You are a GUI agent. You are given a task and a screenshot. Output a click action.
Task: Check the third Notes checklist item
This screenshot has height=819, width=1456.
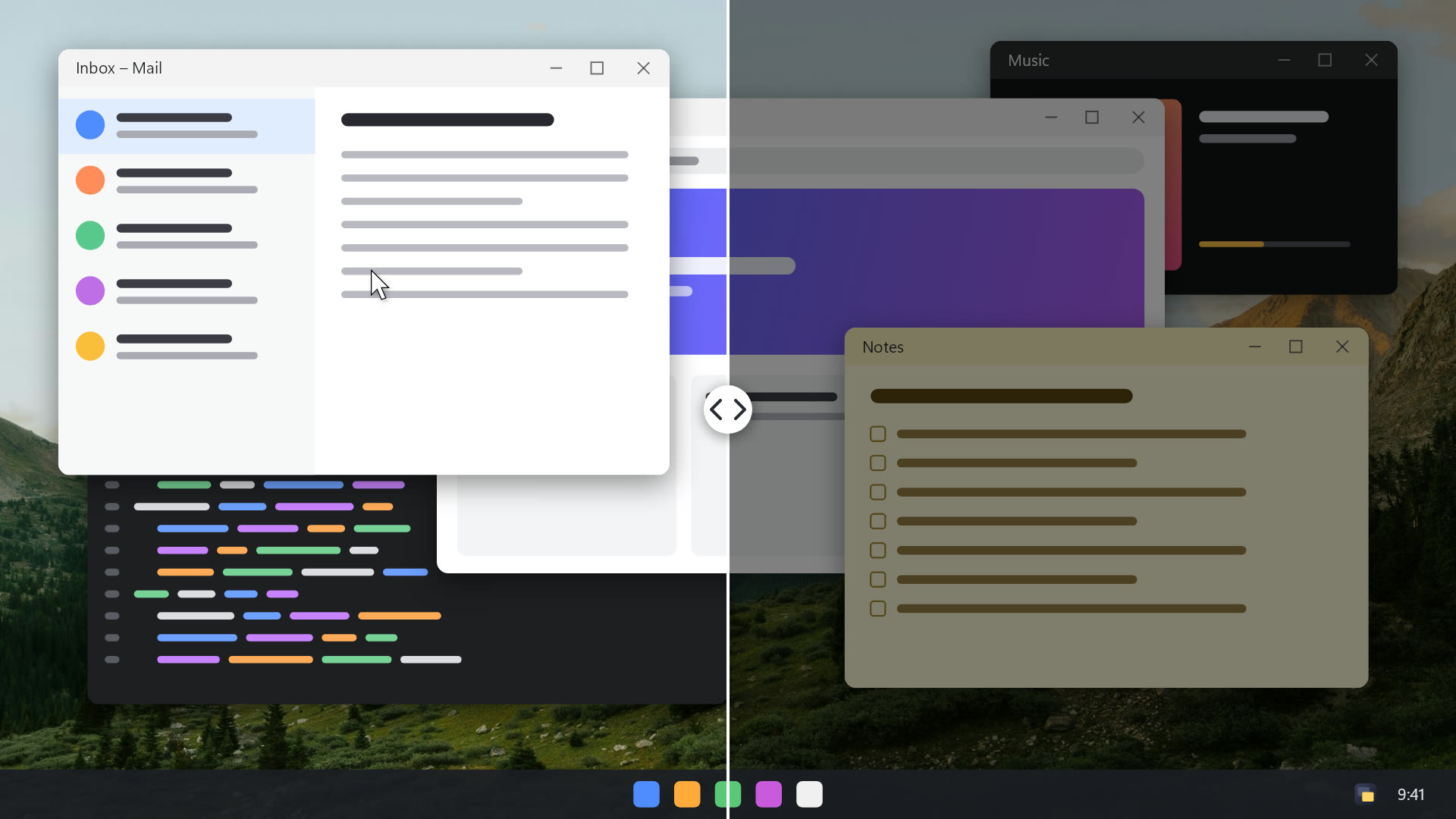(x=877, y=492)
